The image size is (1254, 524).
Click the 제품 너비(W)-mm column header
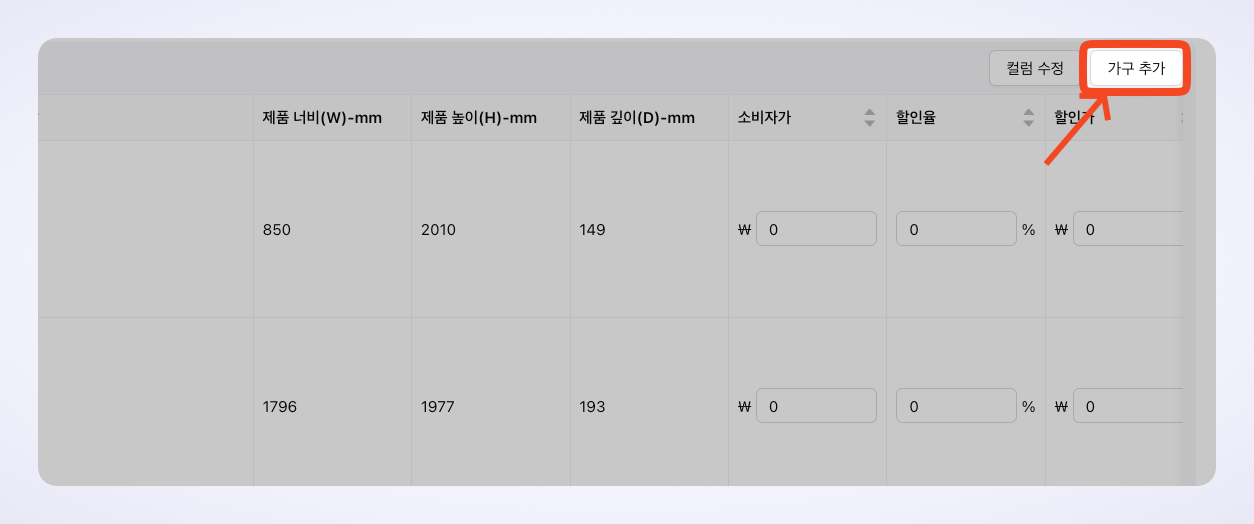[x=322, y=118]
